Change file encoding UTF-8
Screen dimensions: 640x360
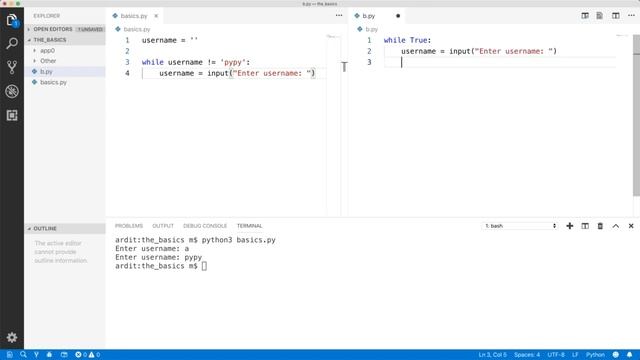pos(556,355)
